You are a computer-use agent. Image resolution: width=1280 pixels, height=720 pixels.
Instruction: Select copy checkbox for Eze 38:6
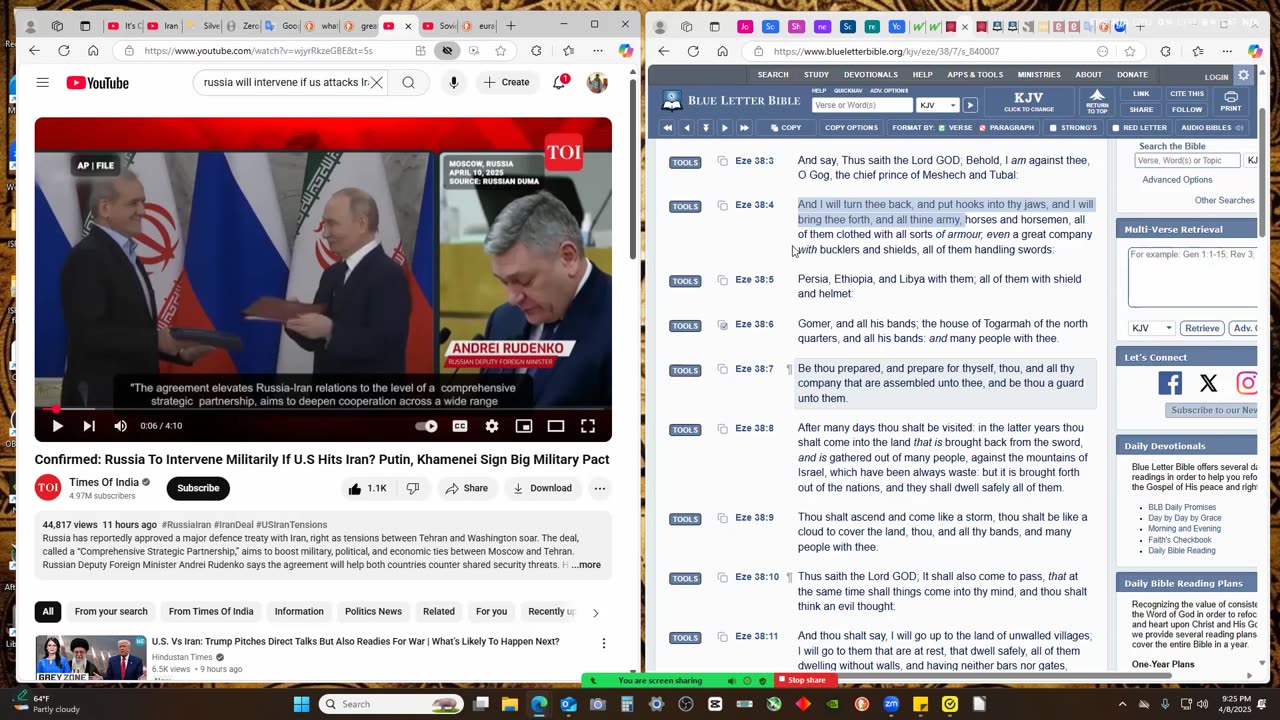click(722, 325)
